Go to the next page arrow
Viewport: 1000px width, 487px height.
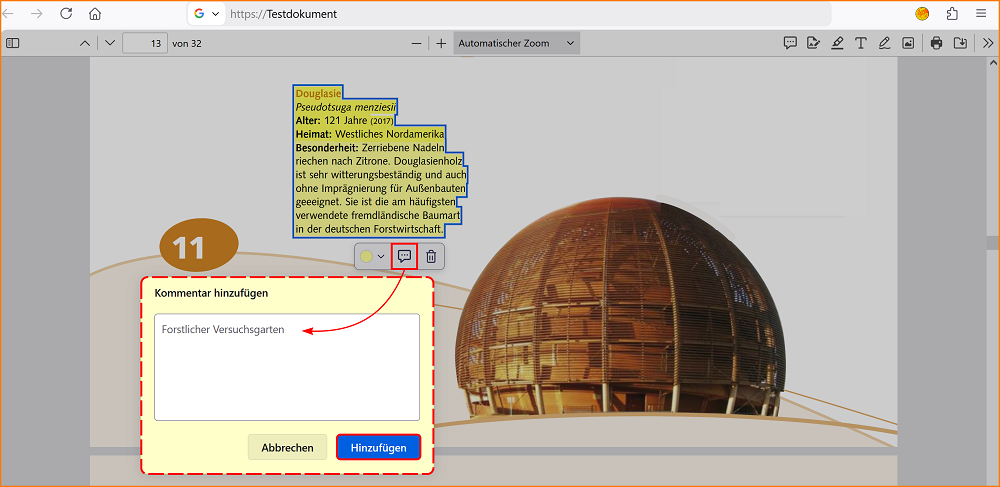tap(110, 43)
